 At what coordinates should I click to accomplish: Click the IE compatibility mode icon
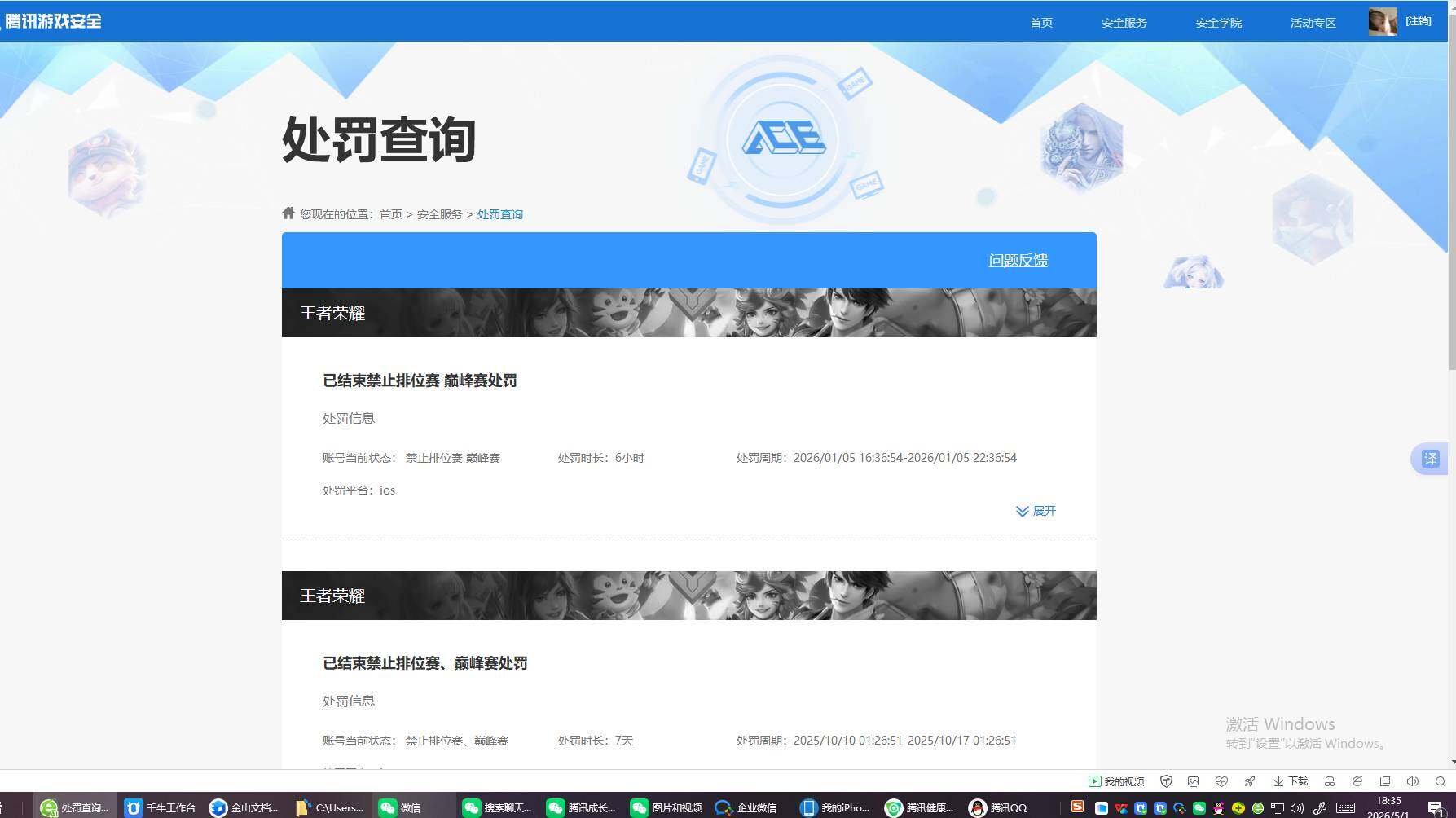(1357, 781)
